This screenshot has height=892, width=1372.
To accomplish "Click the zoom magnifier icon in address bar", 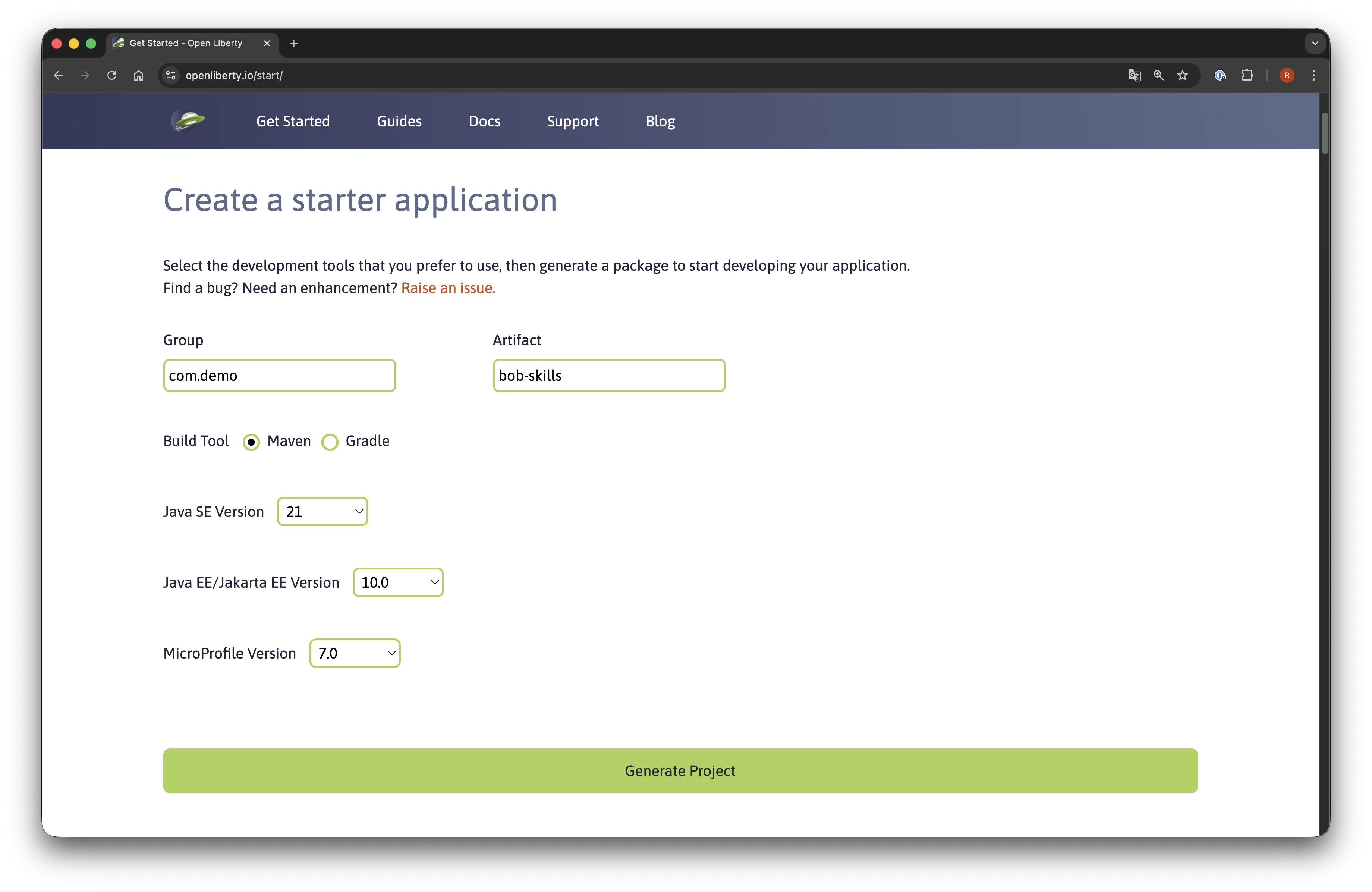I will 1158,76.
